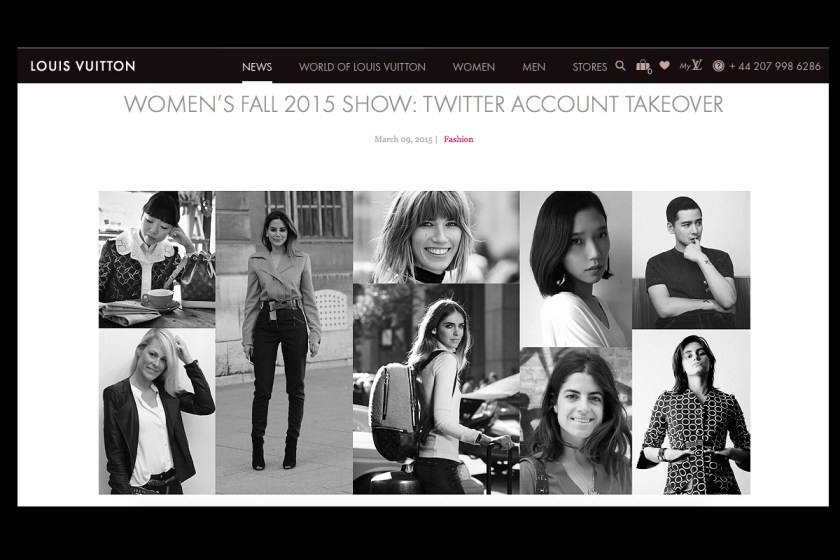Click the Twitter Account Takeover headline
Image resolution: width=840 pixels, height=560 pixels.
pyautogui.click(x=423, y=104)
